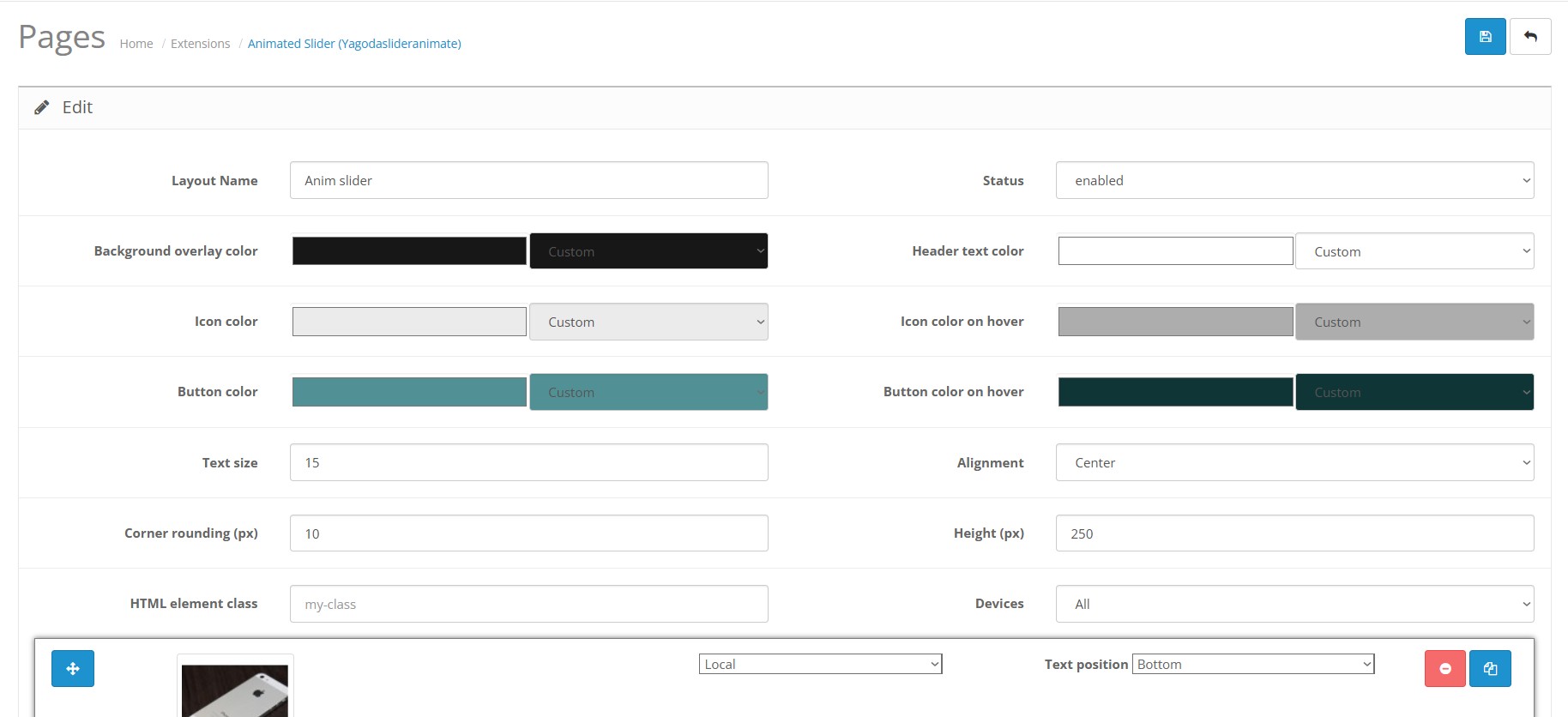This screenshot has height=717, width=1568.
Task: Open the Devices dropdown
Action: pos(1294,604)
